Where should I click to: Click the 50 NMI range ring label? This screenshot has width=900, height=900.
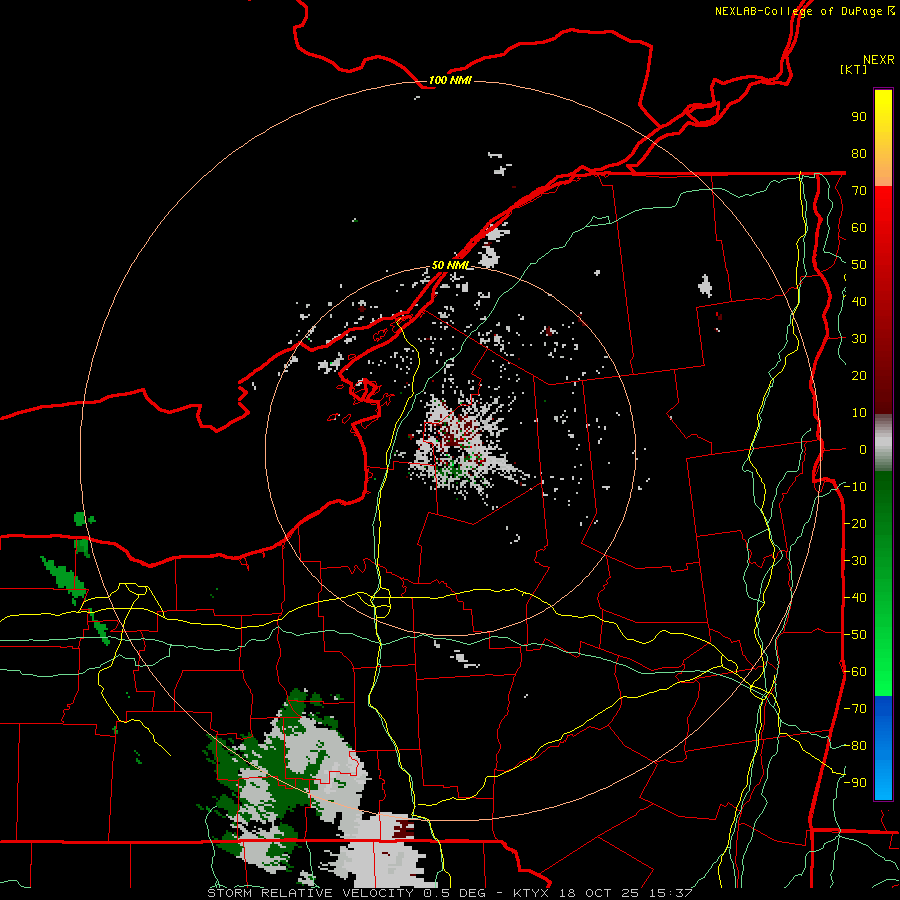click(x=451, y=265)
